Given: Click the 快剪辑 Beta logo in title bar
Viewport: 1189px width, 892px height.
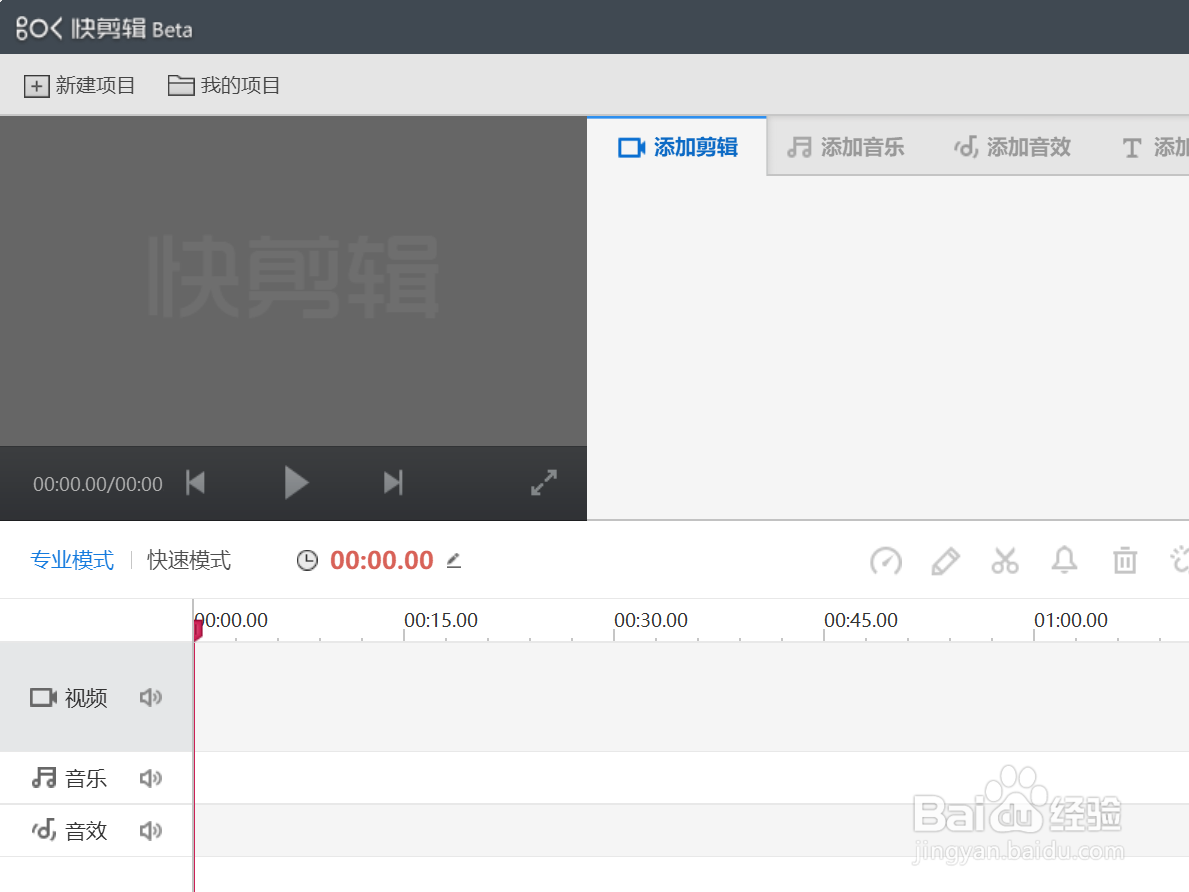Looking at the screenshot, I should [x=104, y=29].
